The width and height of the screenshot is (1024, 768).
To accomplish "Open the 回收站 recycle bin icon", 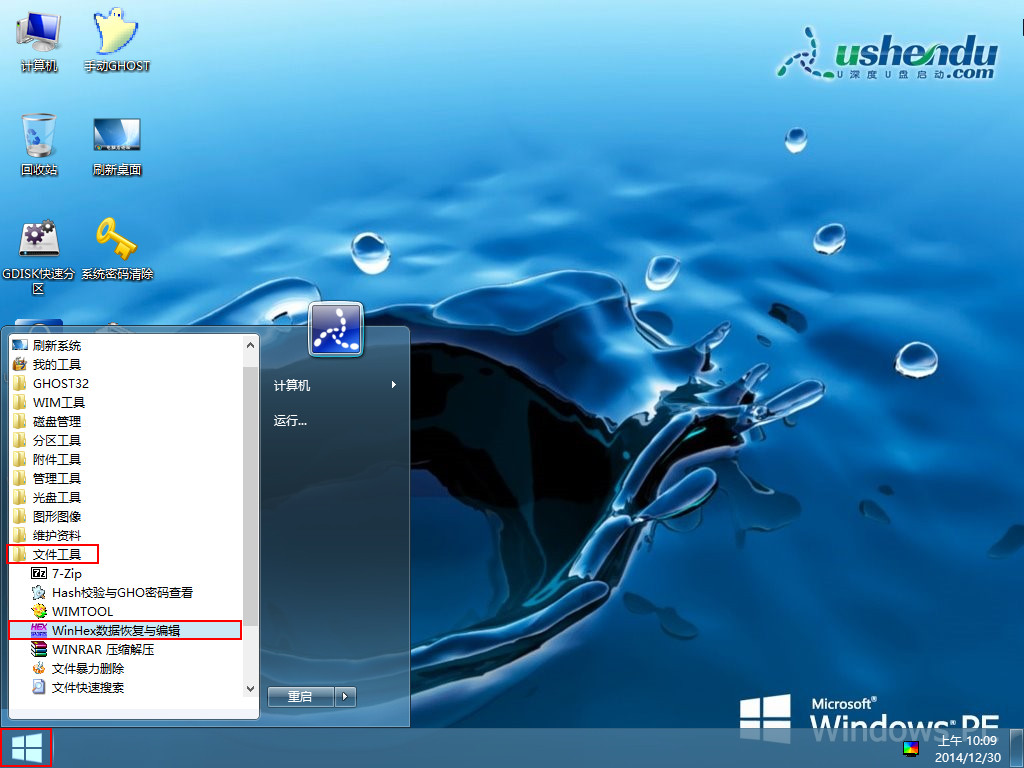I will tap(39, 144).
